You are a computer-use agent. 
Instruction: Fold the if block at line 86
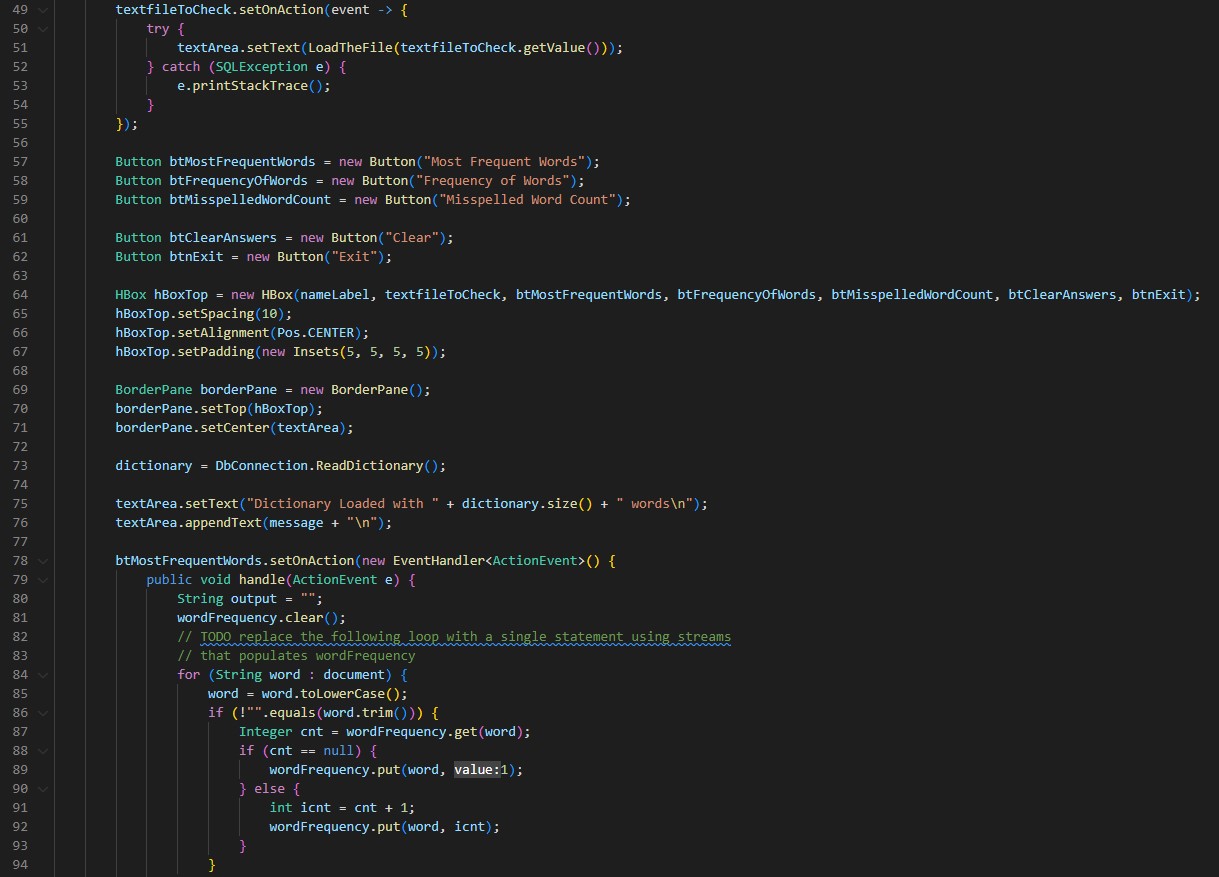pyautogui.click(x=42, y=713)
